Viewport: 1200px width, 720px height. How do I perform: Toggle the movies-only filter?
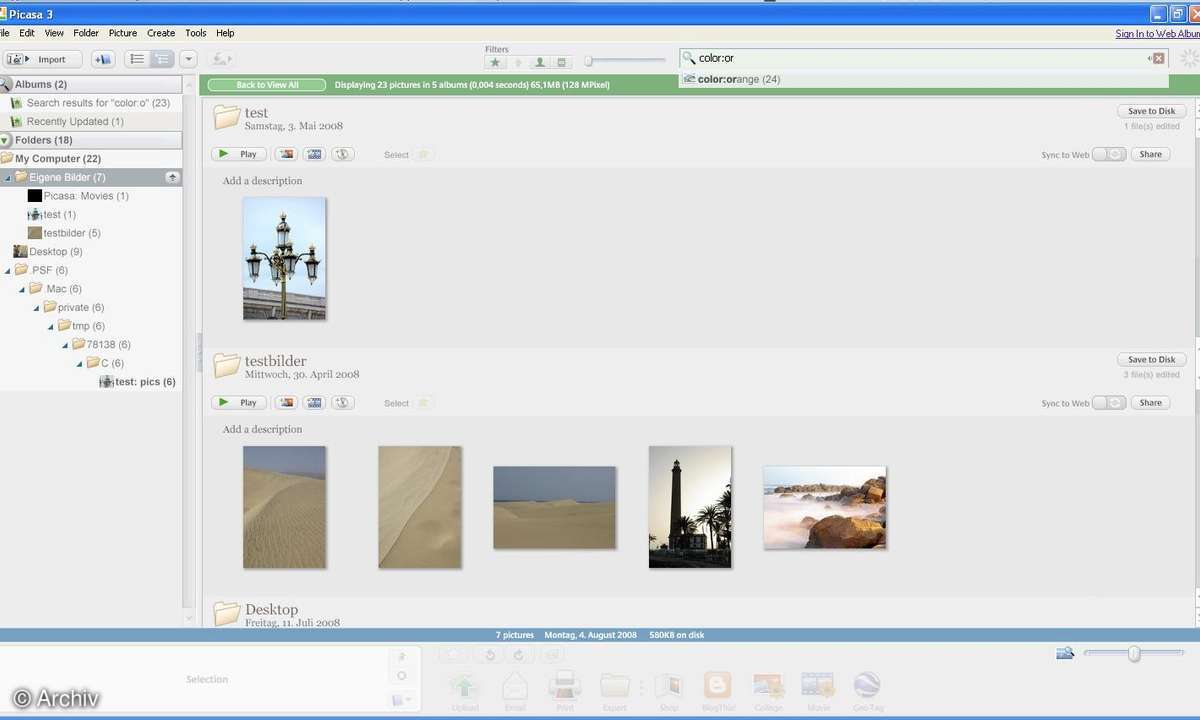click(562, 62)
